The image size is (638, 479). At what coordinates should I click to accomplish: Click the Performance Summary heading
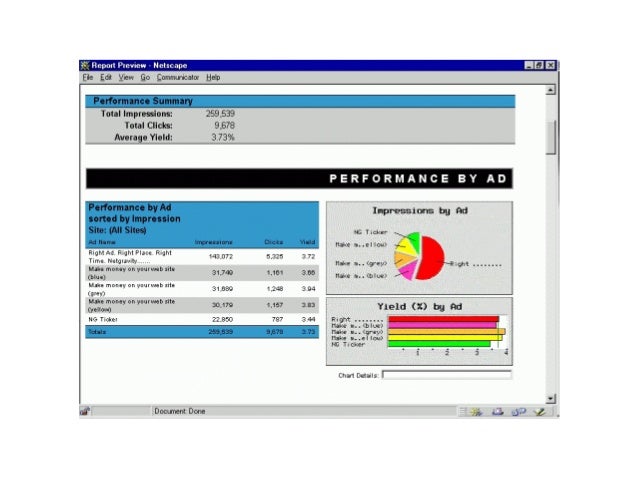point(143,101)
